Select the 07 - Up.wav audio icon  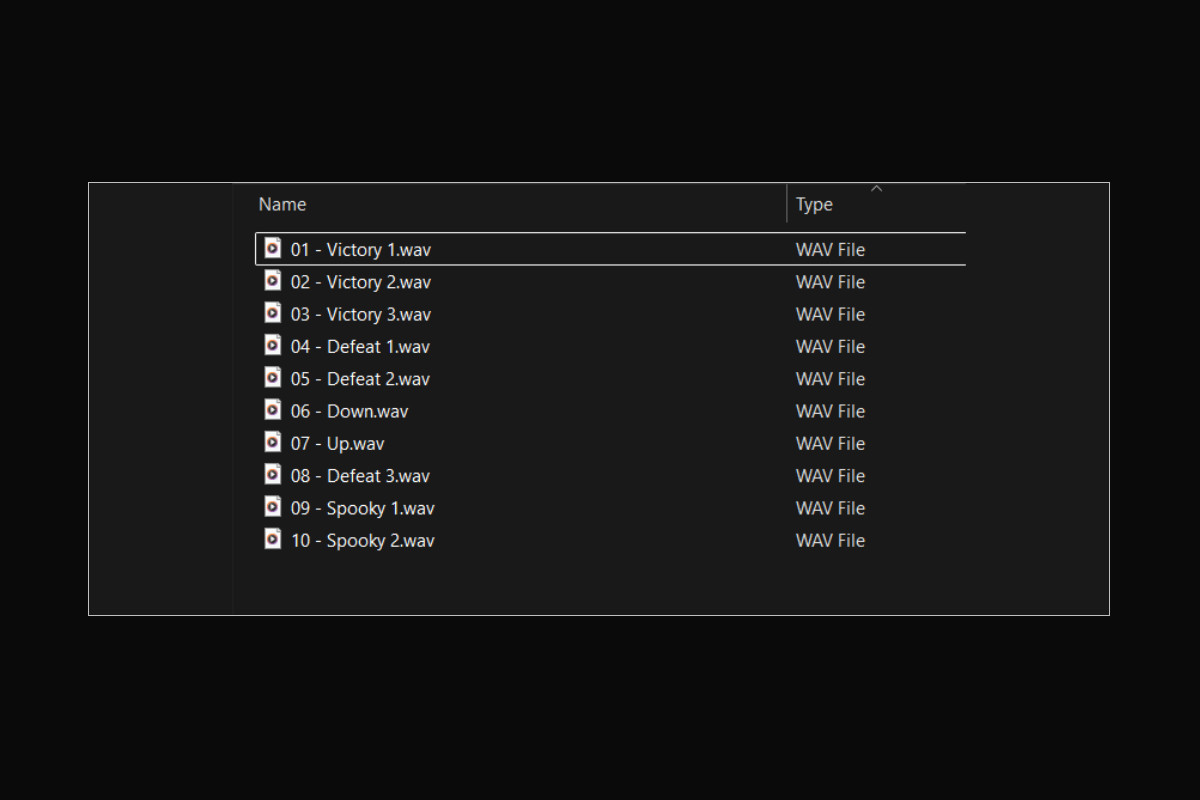pyautogui.click(x=272, y=442)
